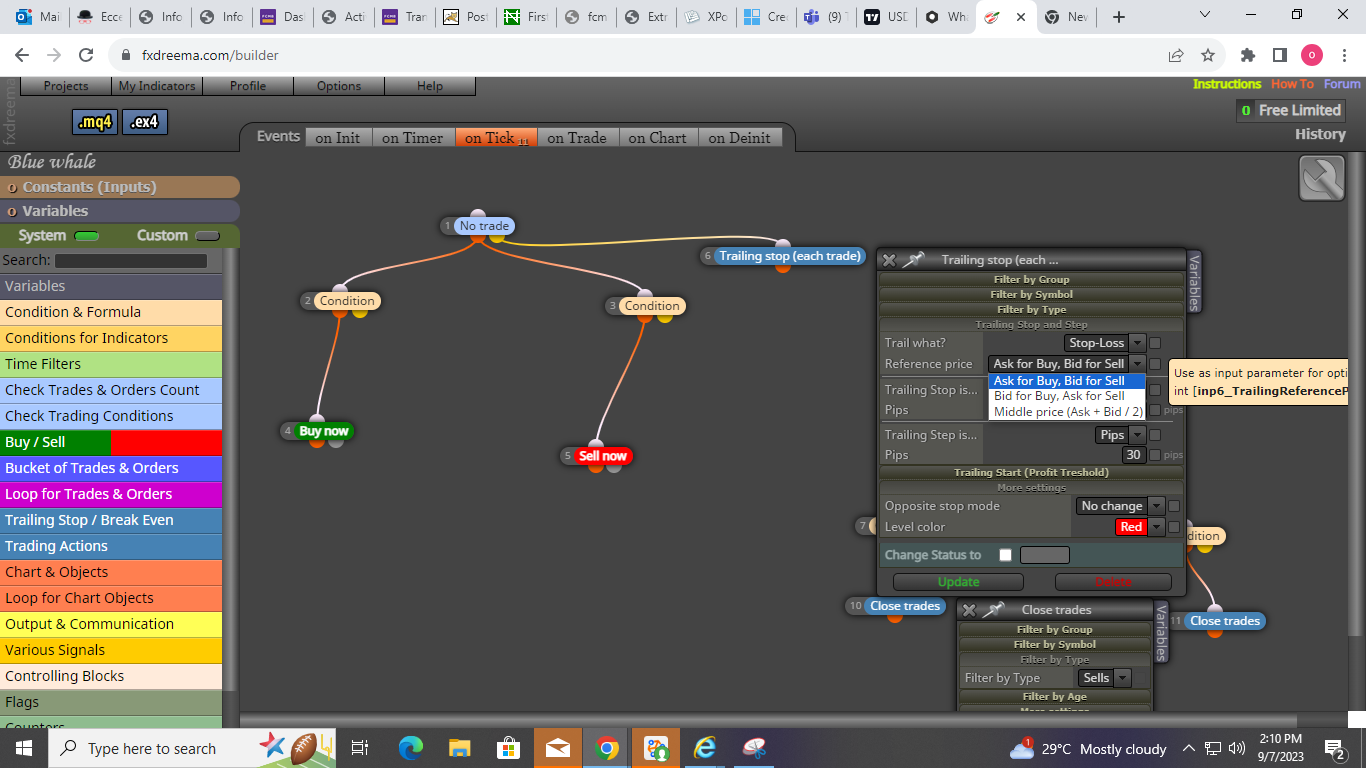The height and width of the screenshot is (768, 1366).
Task: Open the wrench tools button on canvas
Action: pyautogui.click(x=1321, y=179)
